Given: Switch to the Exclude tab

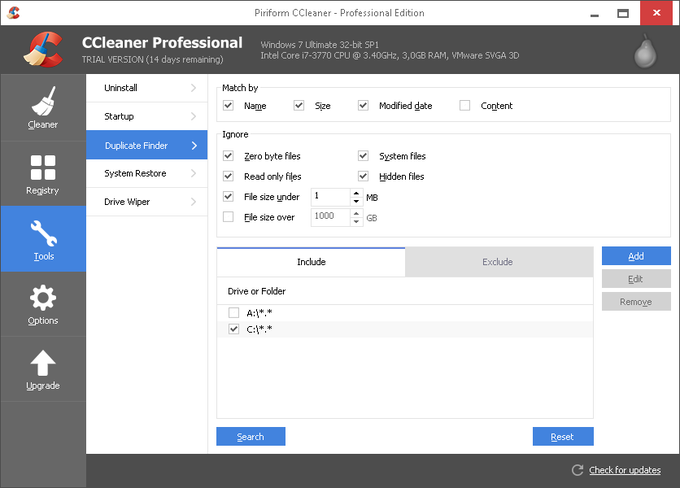Looking at the screenshot, I should [497, 262].
